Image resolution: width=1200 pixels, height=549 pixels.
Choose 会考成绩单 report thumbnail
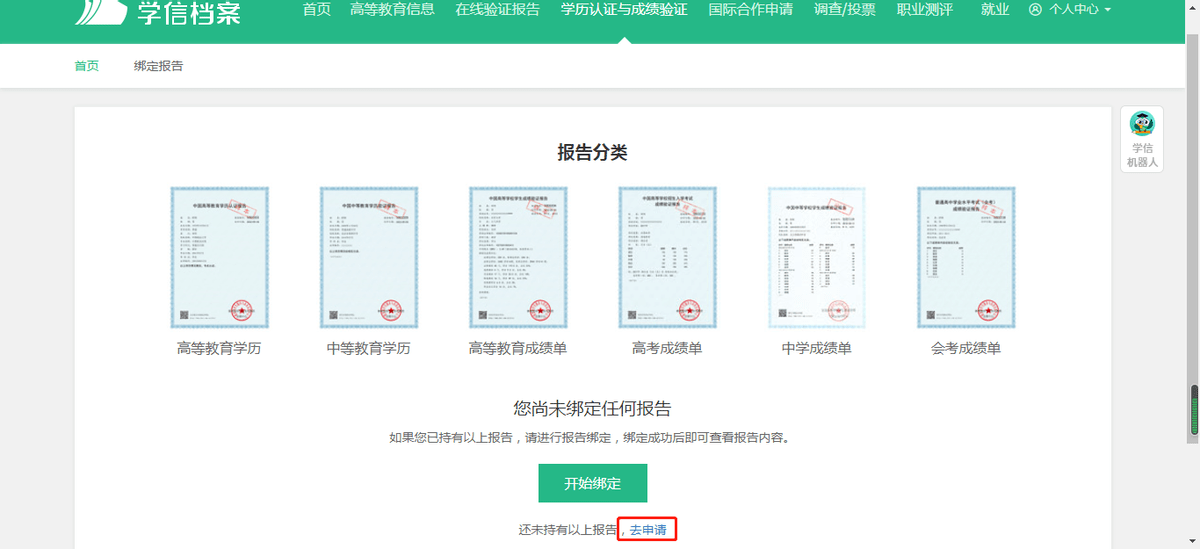click(965, 257)
